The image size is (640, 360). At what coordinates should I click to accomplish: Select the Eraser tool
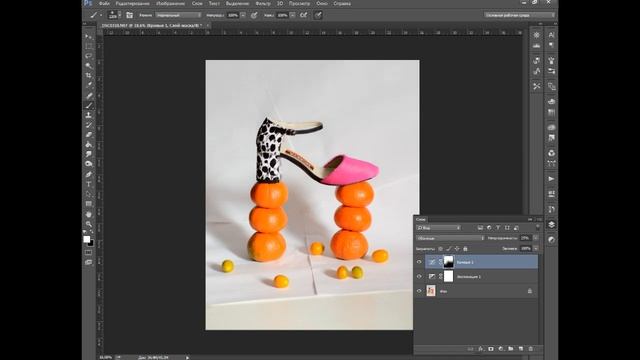click(88, 135)
